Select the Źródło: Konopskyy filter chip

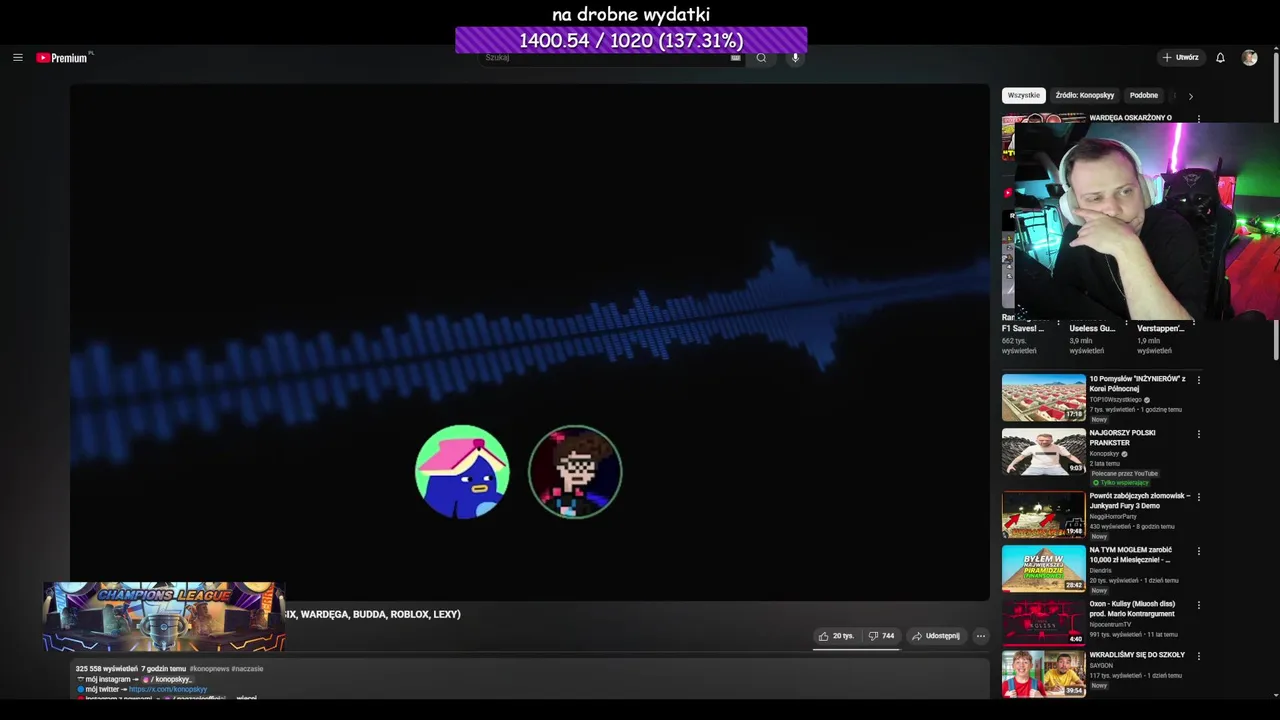1084,95
